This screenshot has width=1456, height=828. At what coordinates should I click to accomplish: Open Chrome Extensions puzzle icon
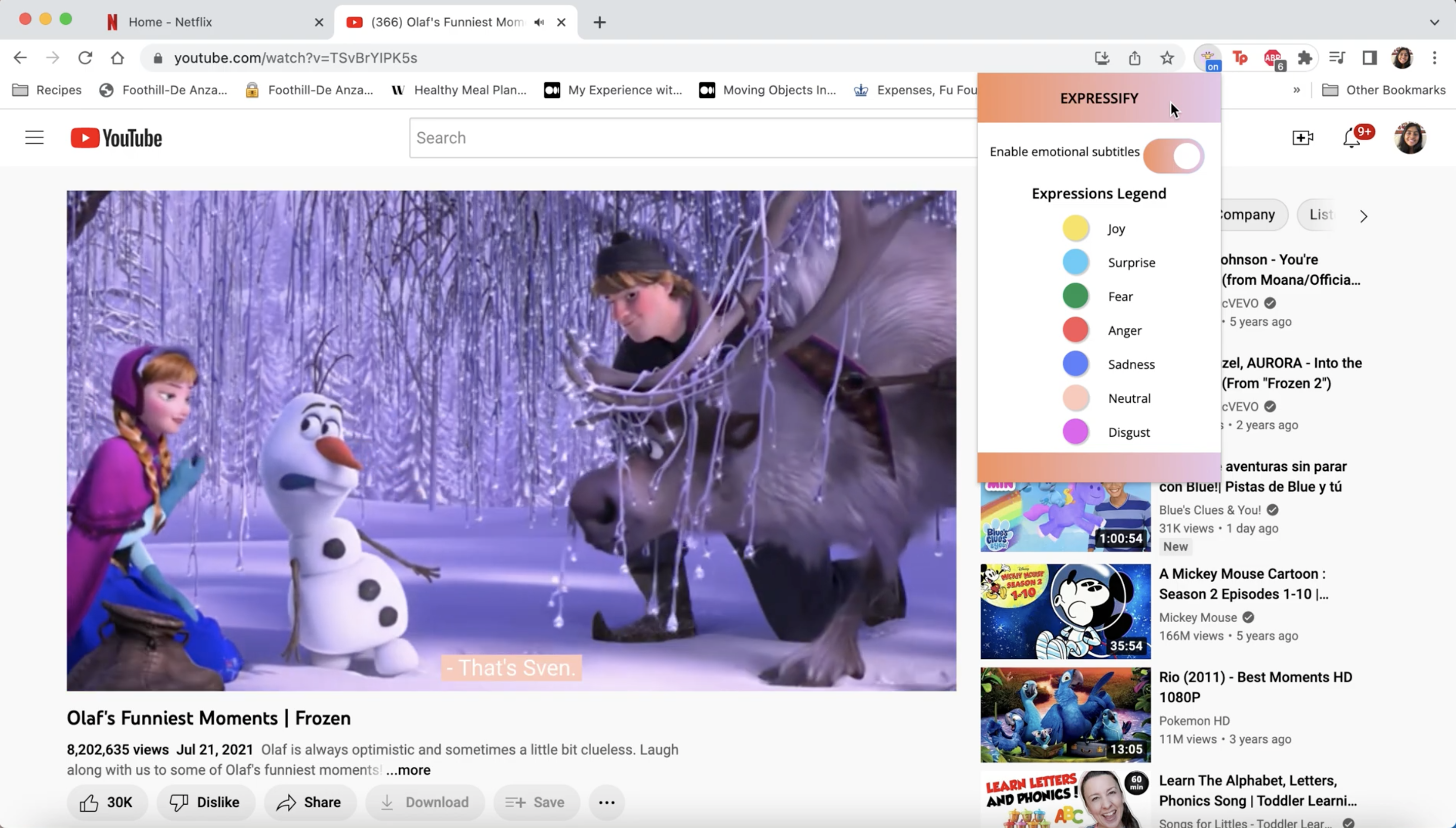(1305, 58)
